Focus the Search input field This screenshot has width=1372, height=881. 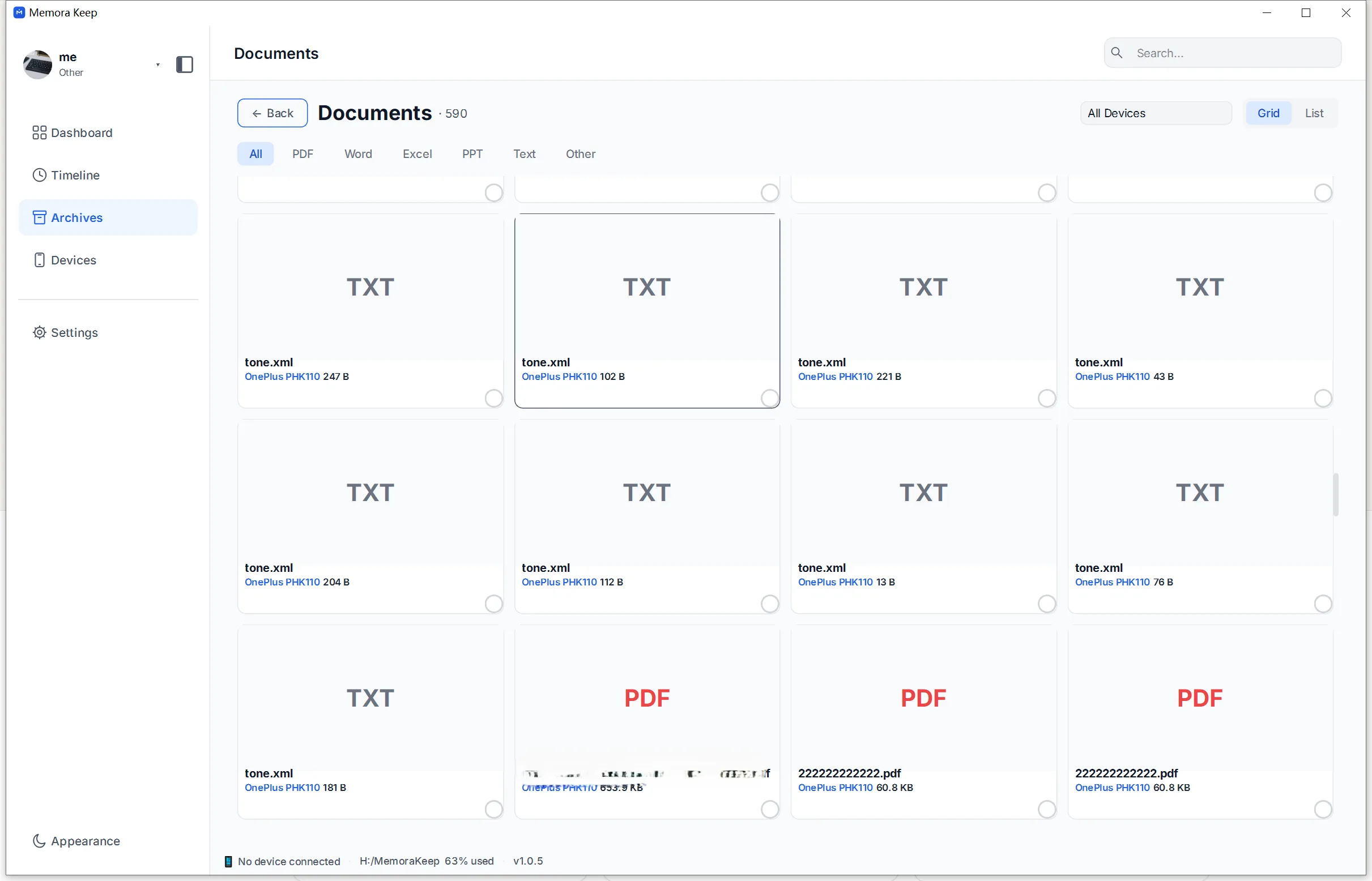click(1222, 53)
